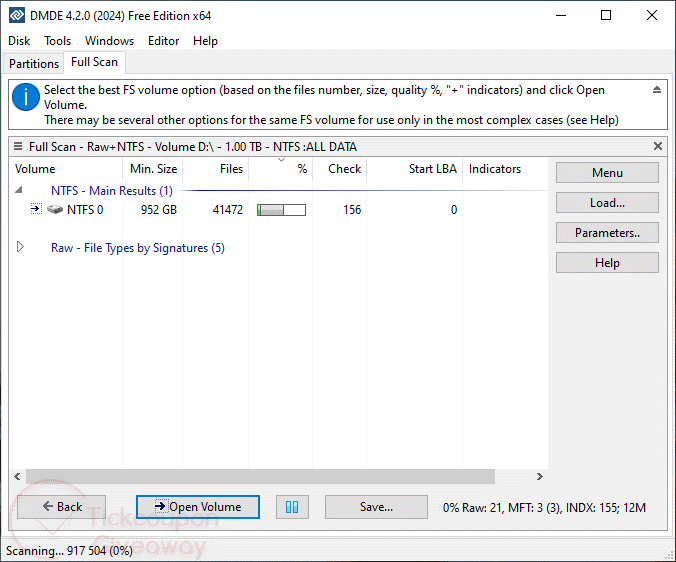The image size is (676, 562).
Task: Click the Open Volume button
Action: tap(198, 507)
